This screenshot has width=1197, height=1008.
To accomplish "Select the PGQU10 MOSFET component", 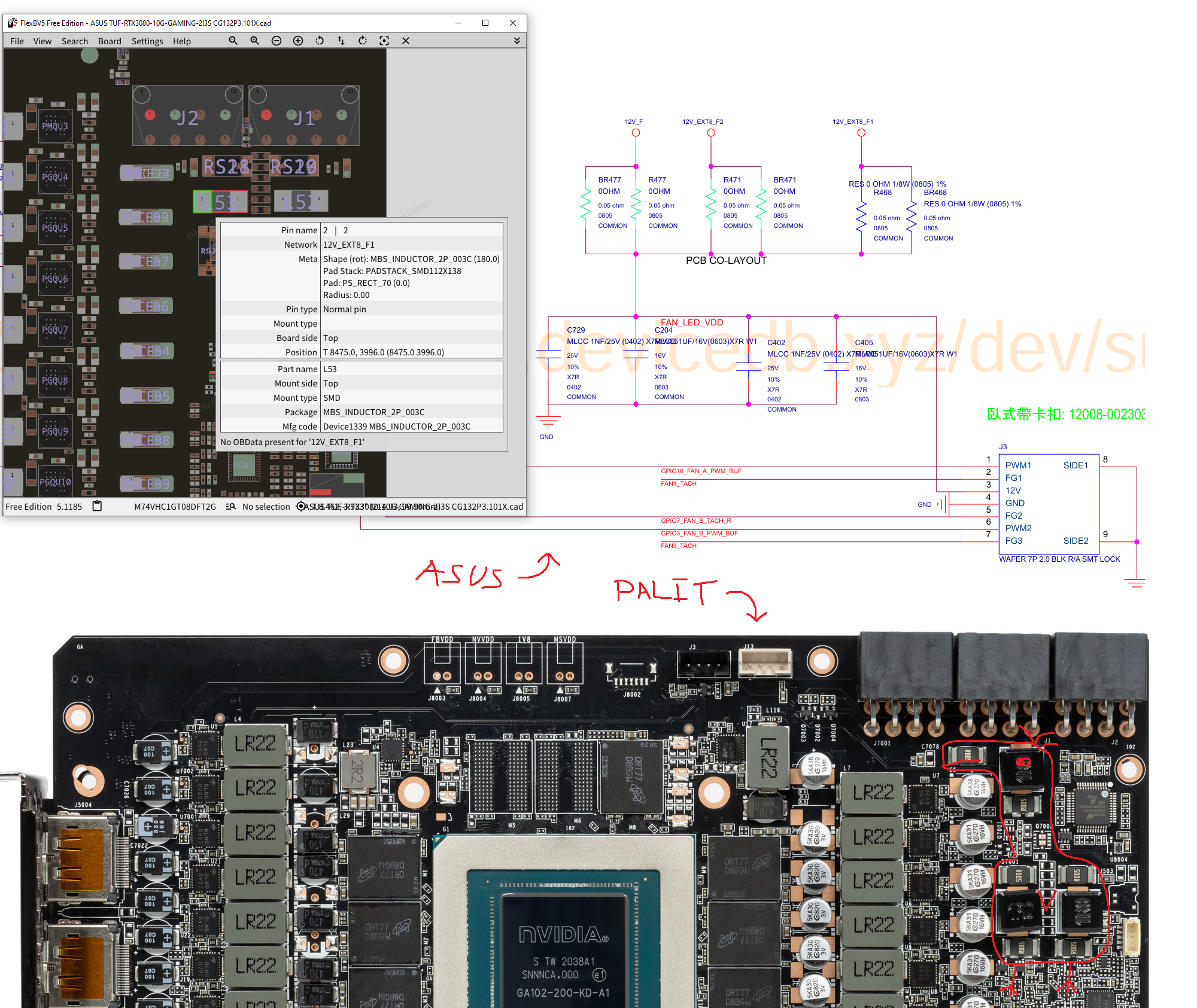I will point(55,482).
